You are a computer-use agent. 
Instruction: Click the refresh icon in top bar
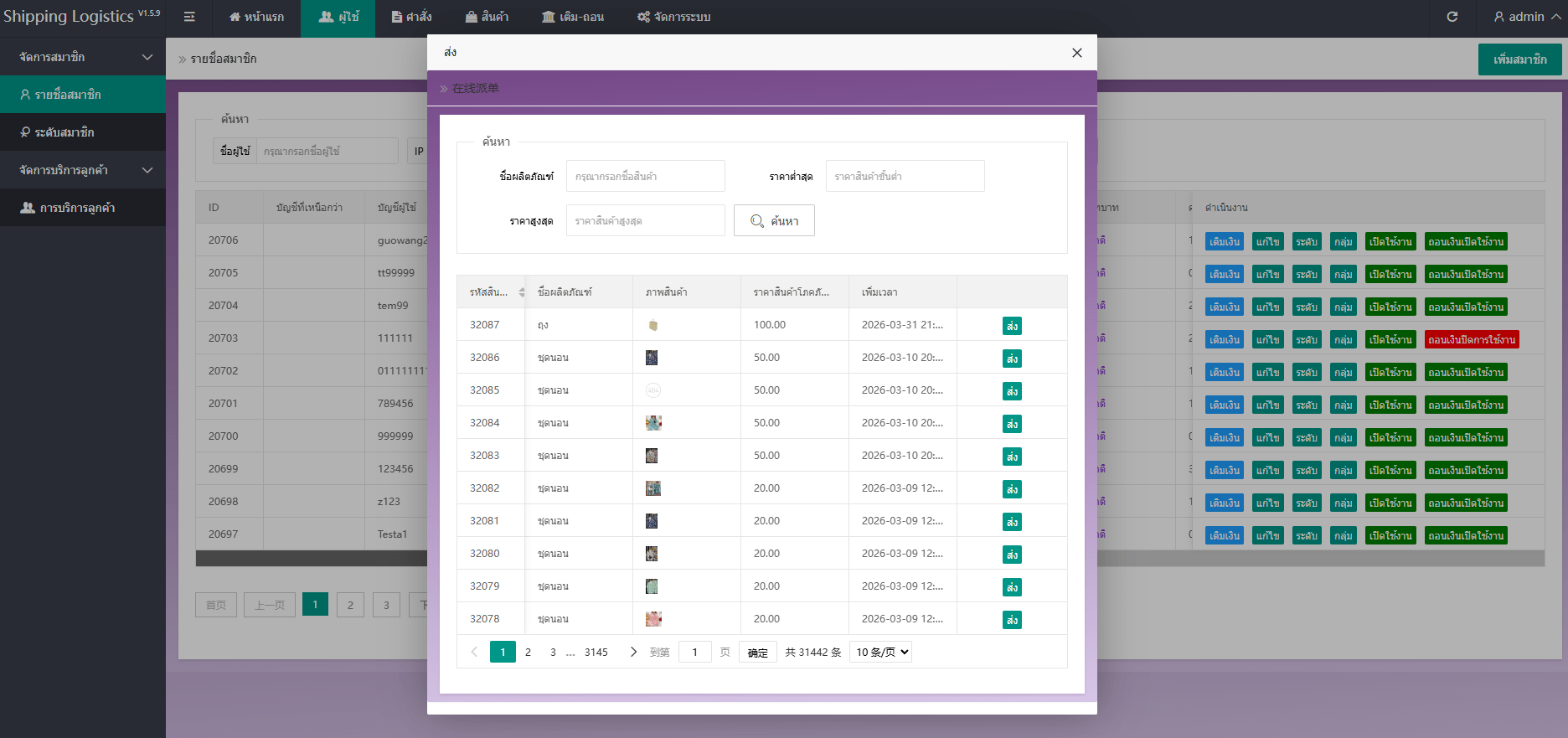point(1452,17)
